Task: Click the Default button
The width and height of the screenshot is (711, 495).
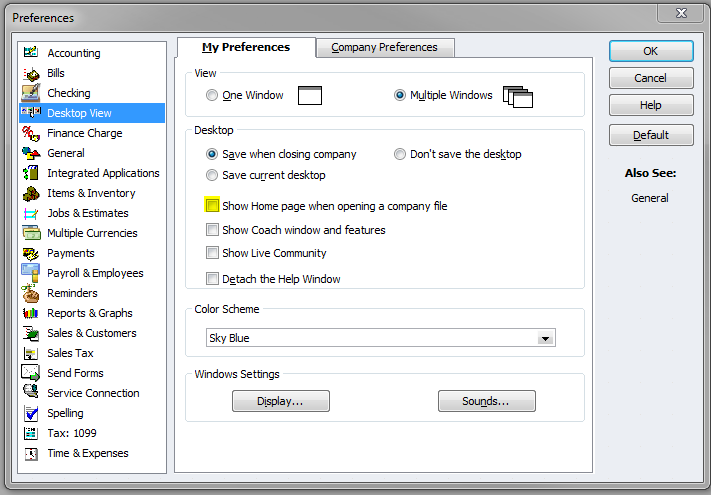Action: click(651, 135)
